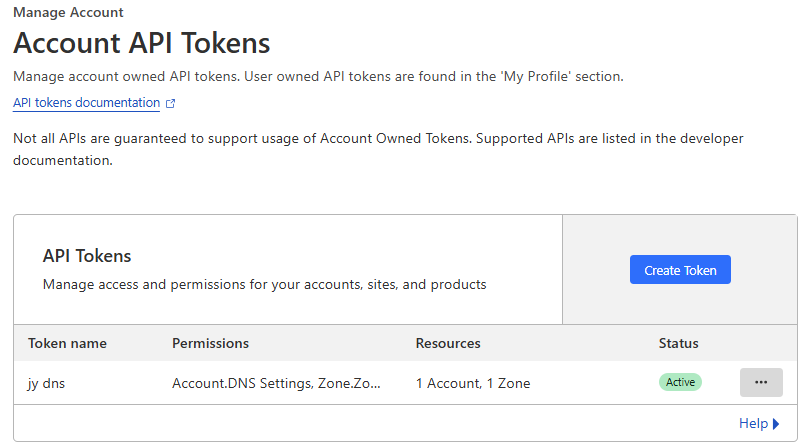Screen dimensions: 811x448
Task: Click the 1 Account, 1 Zone resources text
Action: click(473, 383)
